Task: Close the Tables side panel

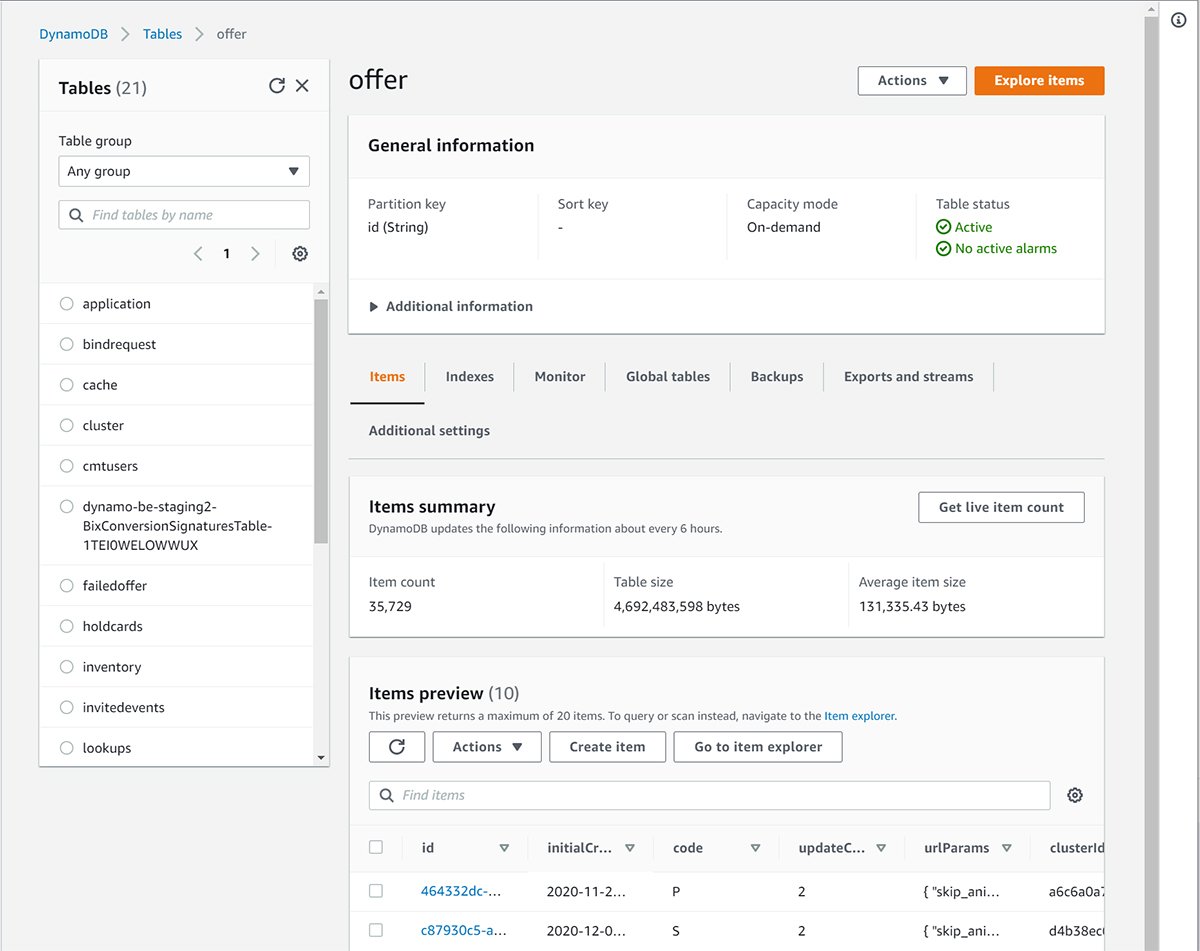Action: click(302, 87)
